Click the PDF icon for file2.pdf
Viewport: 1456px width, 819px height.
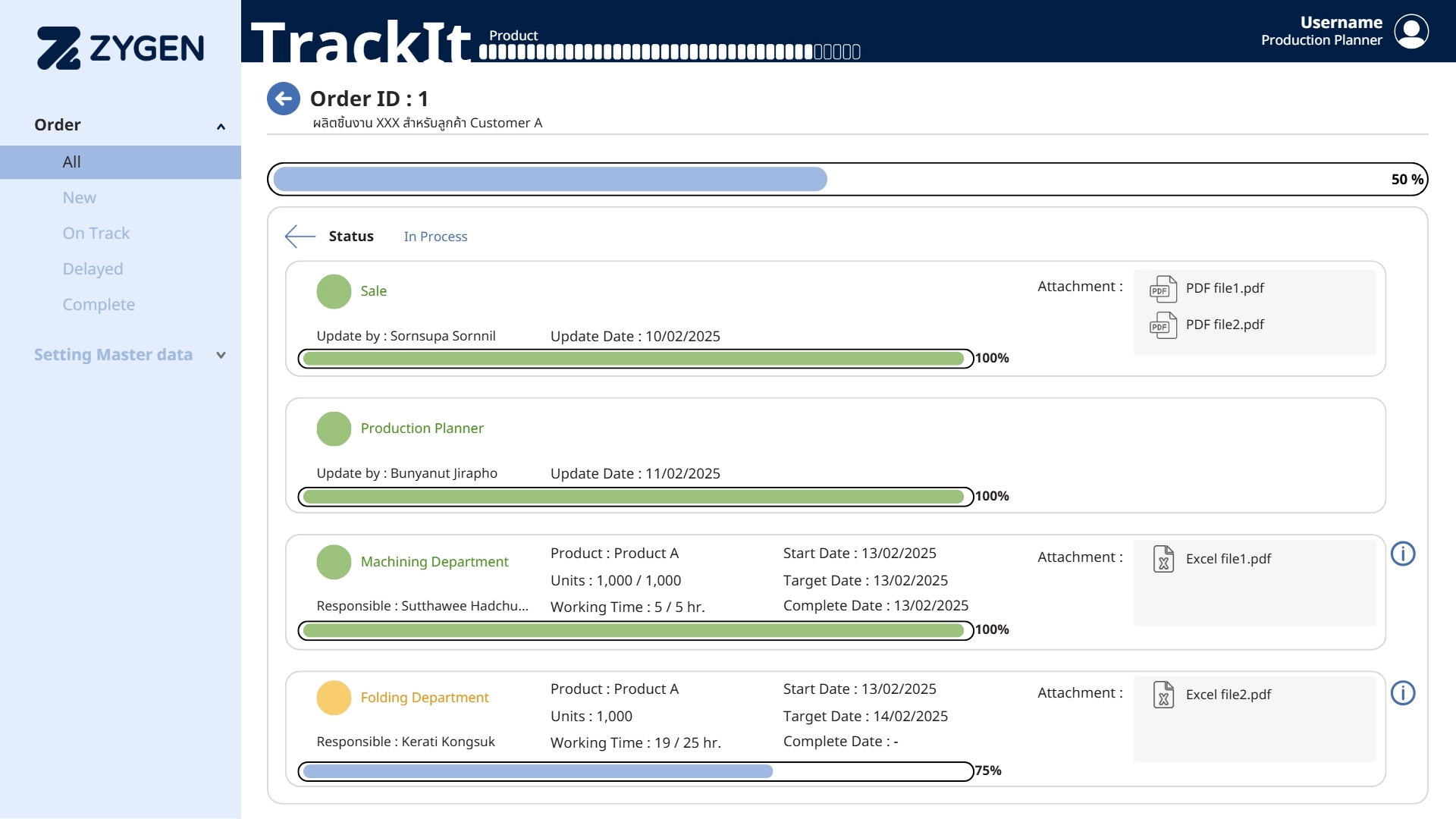(1163, 325)
